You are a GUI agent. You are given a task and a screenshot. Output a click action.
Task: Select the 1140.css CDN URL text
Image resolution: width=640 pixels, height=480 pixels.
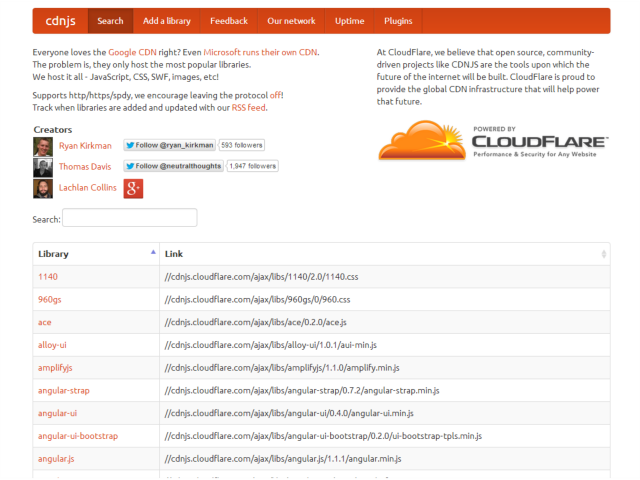[x=262, y=277]
